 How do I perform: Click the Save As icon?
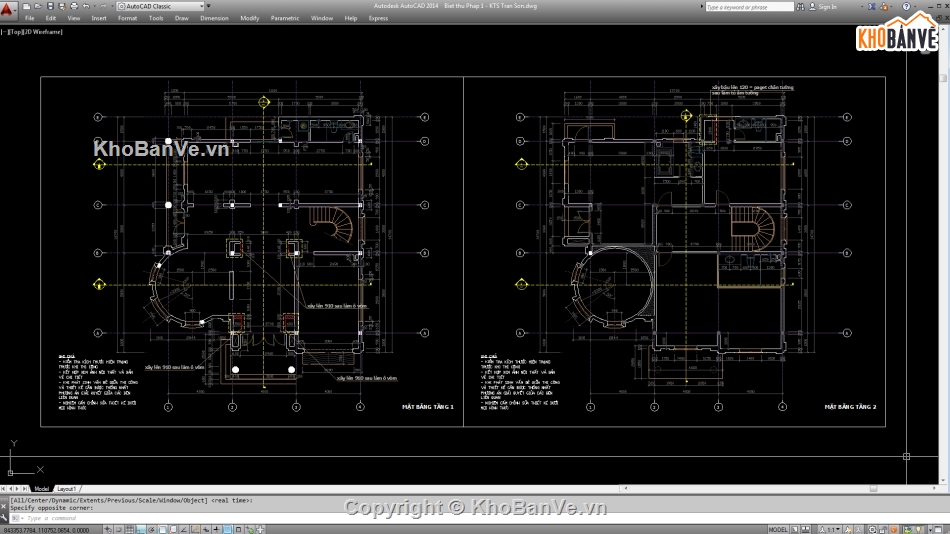[x=62, y=6]
